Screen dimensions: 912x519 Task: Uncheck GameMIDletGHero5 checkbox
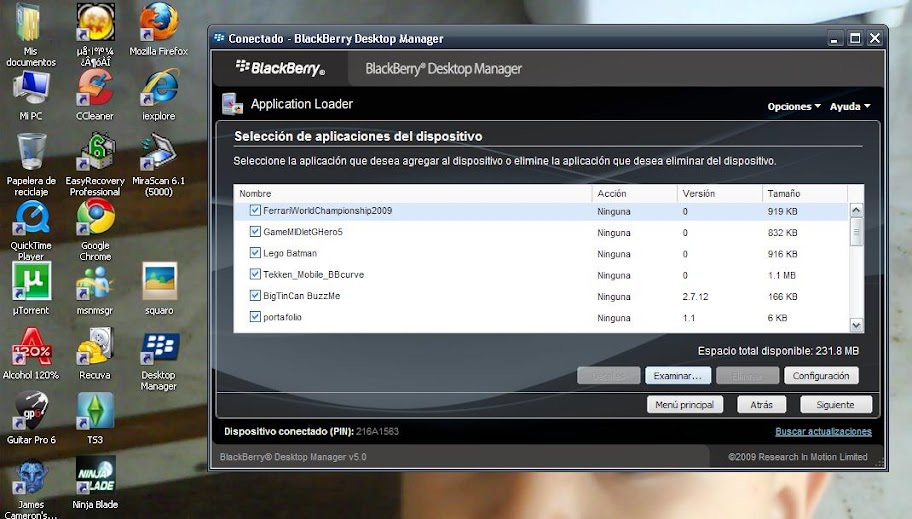[255, 232]
